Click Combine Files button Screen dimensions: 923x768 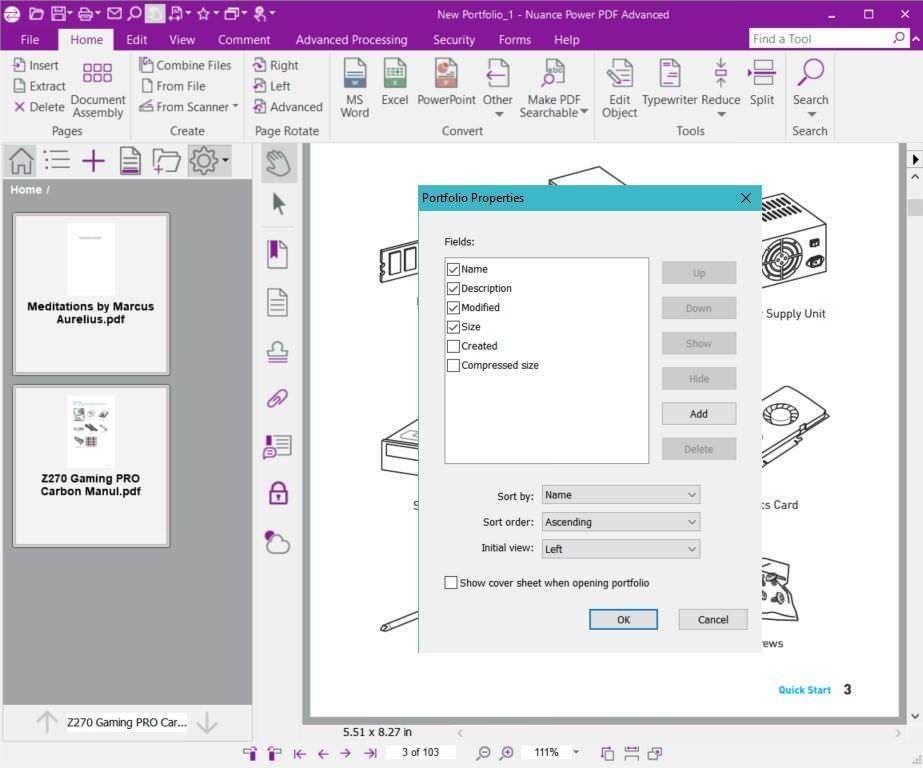click(x=185, y=65)
